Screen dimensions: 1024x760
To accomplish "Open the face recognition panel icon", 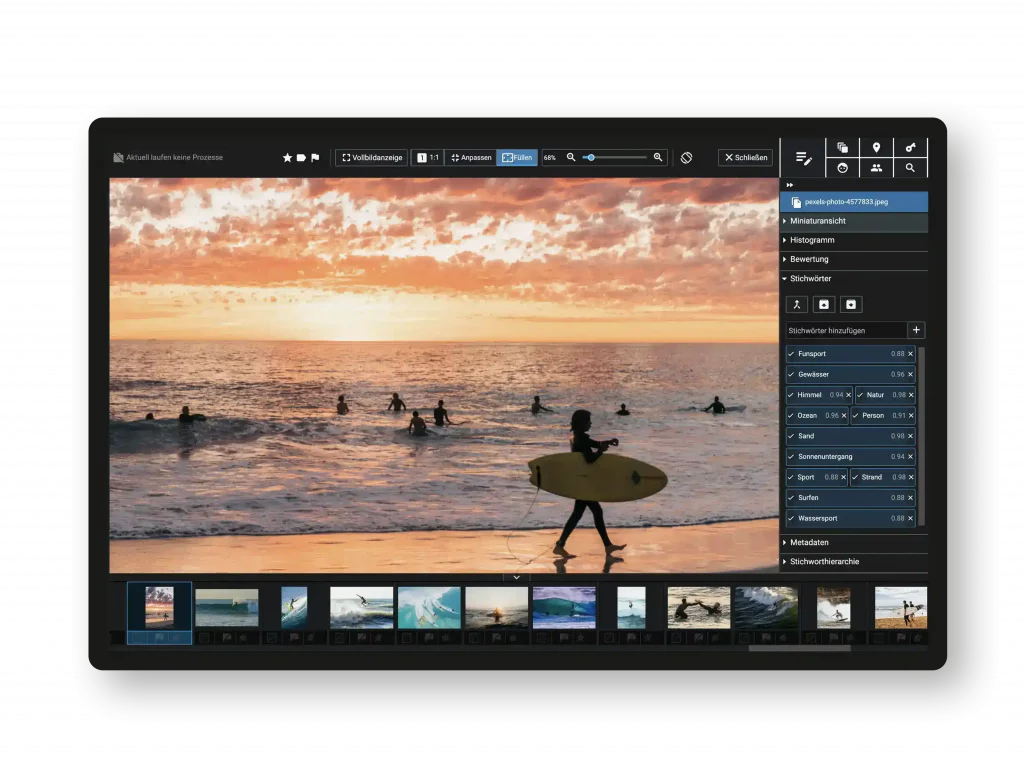I will (x=842, y=168).
